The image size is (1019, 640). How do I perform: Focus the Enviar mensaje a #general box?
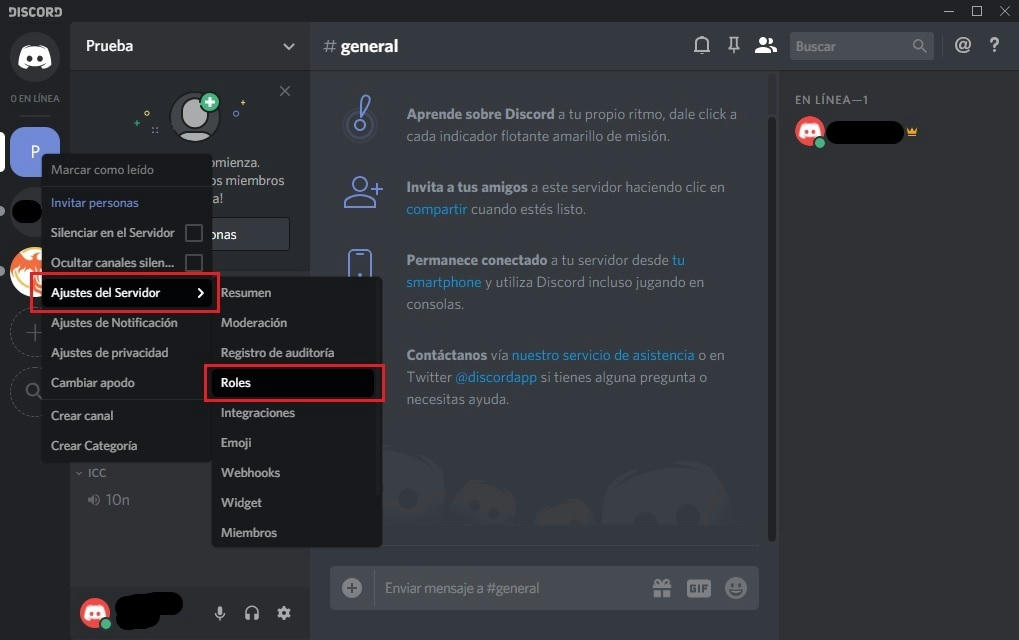[513, 588]
